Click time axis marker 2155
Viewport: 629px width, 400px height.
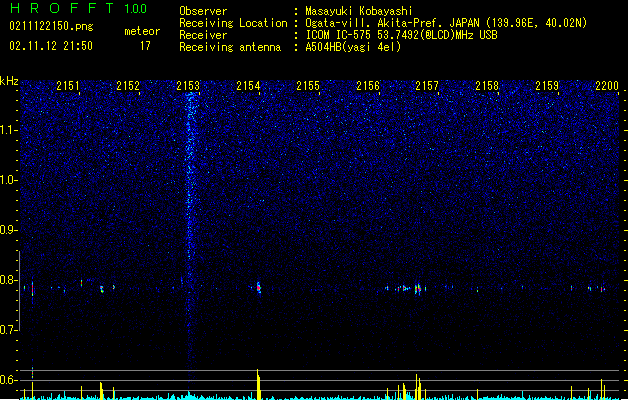coord(308,86)
